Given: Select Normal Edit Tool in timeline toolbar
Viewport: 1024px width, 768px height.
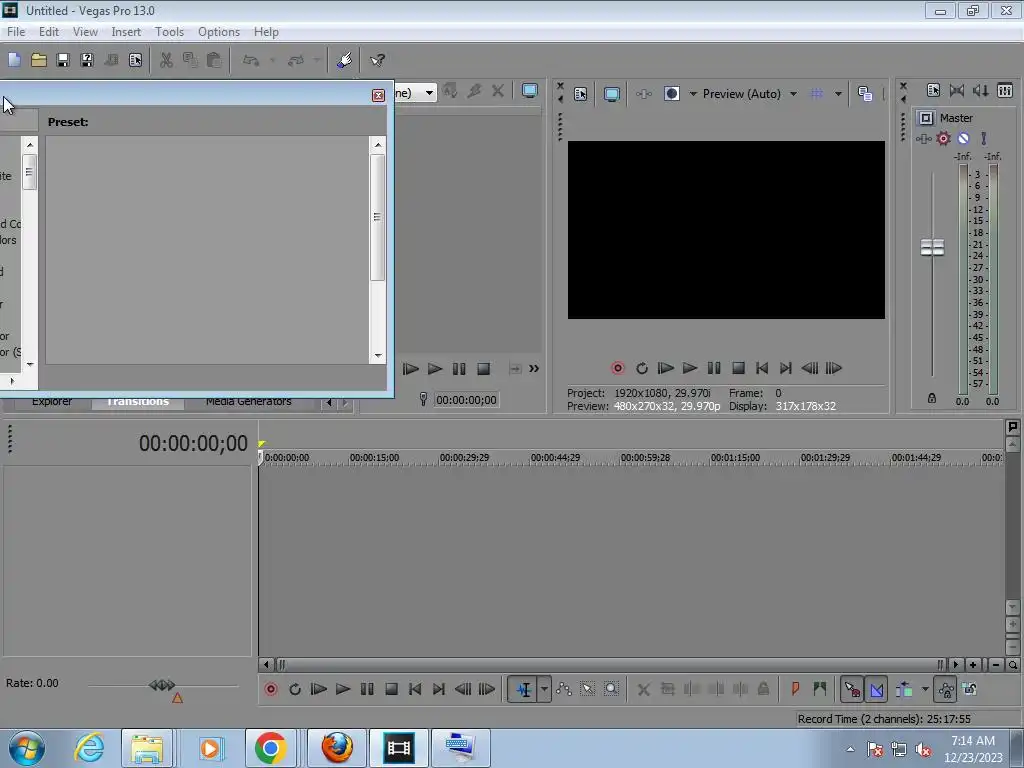Looking at the screenshot, I should click(x=523, y=689).
